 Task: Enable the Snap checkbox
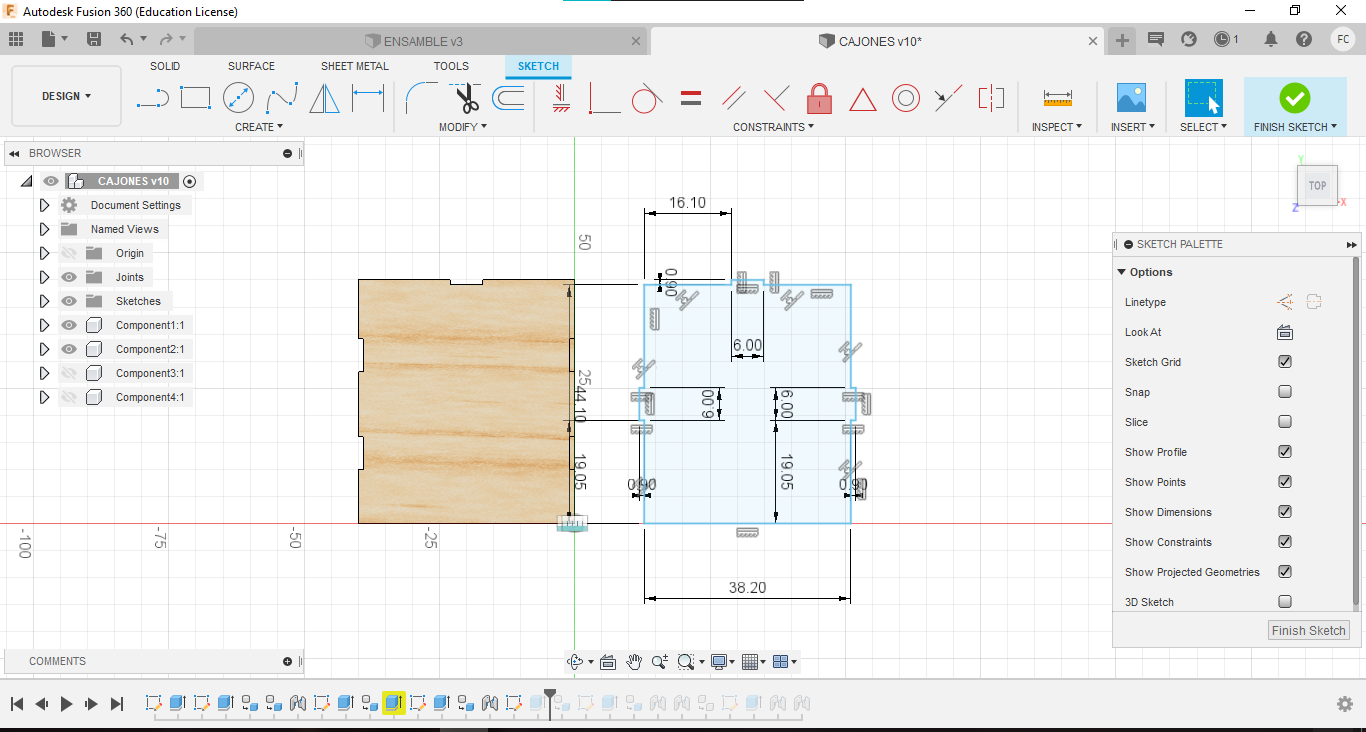pos(1285,392)
